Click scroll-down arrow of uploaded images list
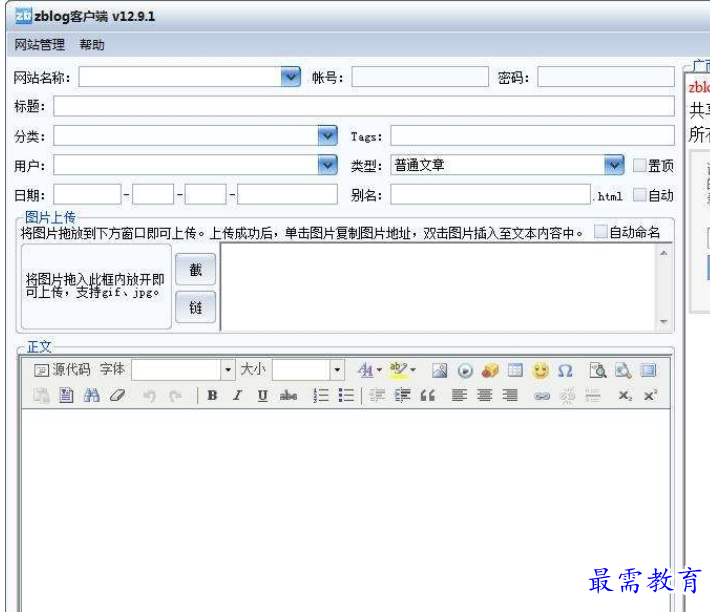The height and width of the screenshot is (612, 710). point(664,322)
